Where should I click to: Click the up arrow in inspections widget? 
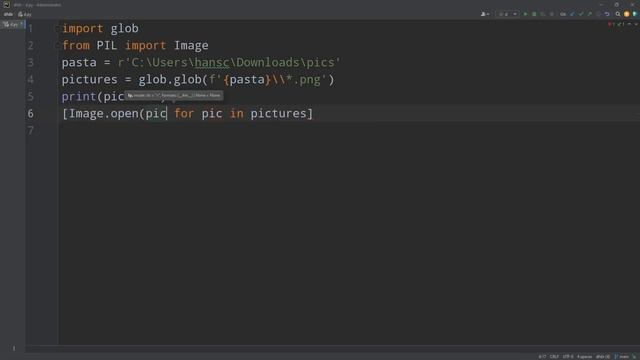tap(629, 24)
